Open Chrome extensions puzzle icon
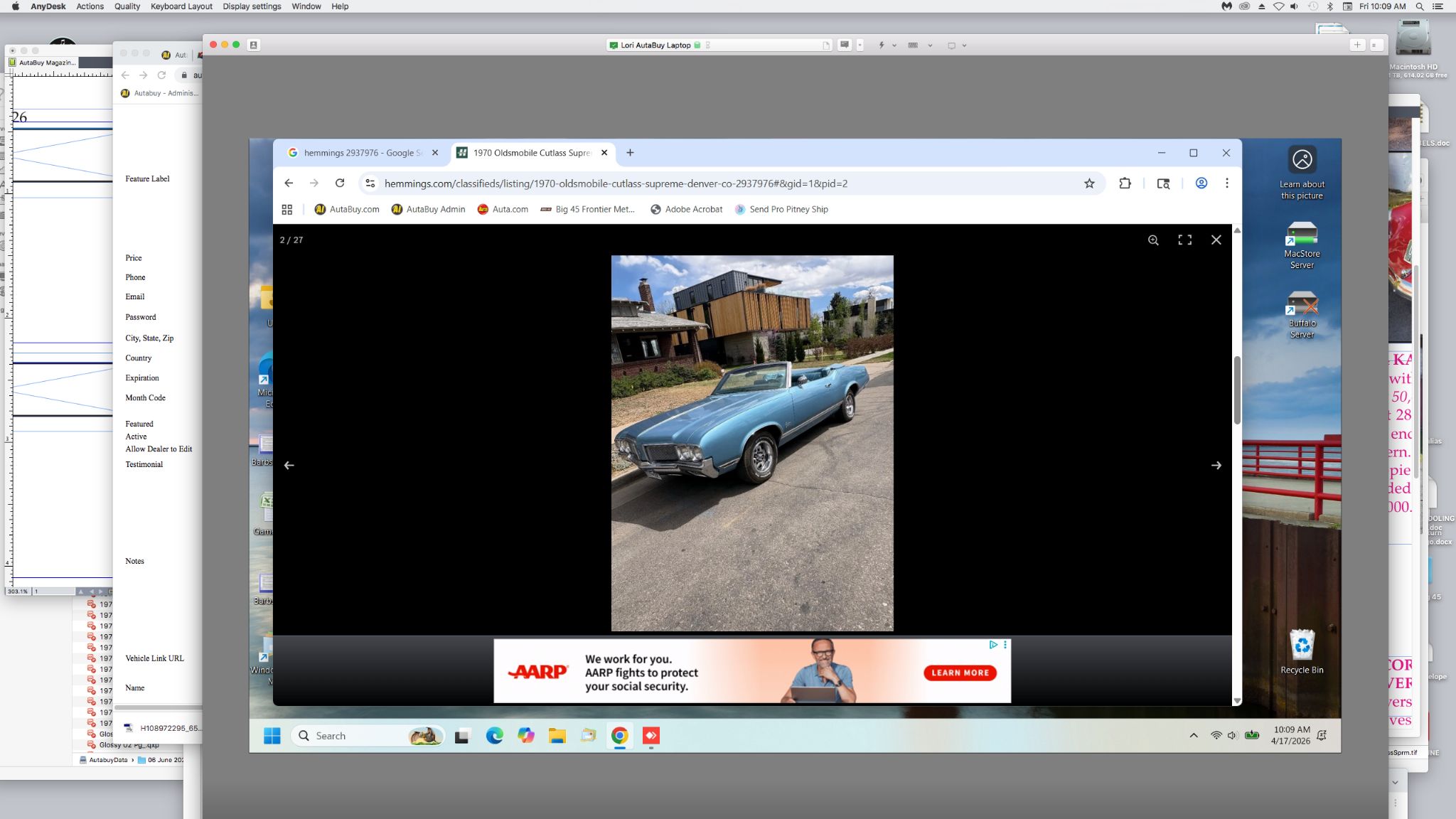 pos(1125,183)
